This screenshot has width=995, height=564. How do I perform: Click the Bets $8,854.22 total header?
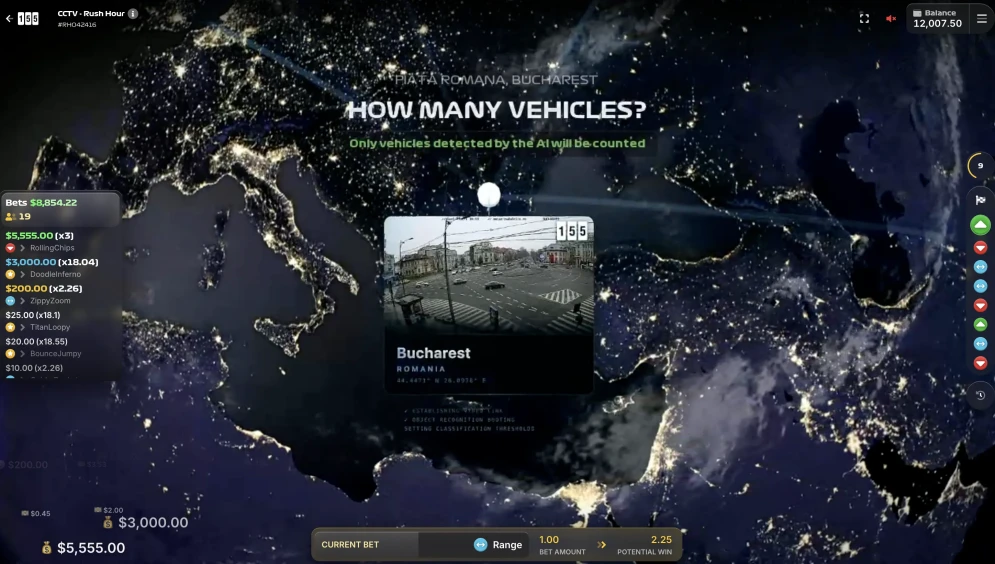click(41, 202)
